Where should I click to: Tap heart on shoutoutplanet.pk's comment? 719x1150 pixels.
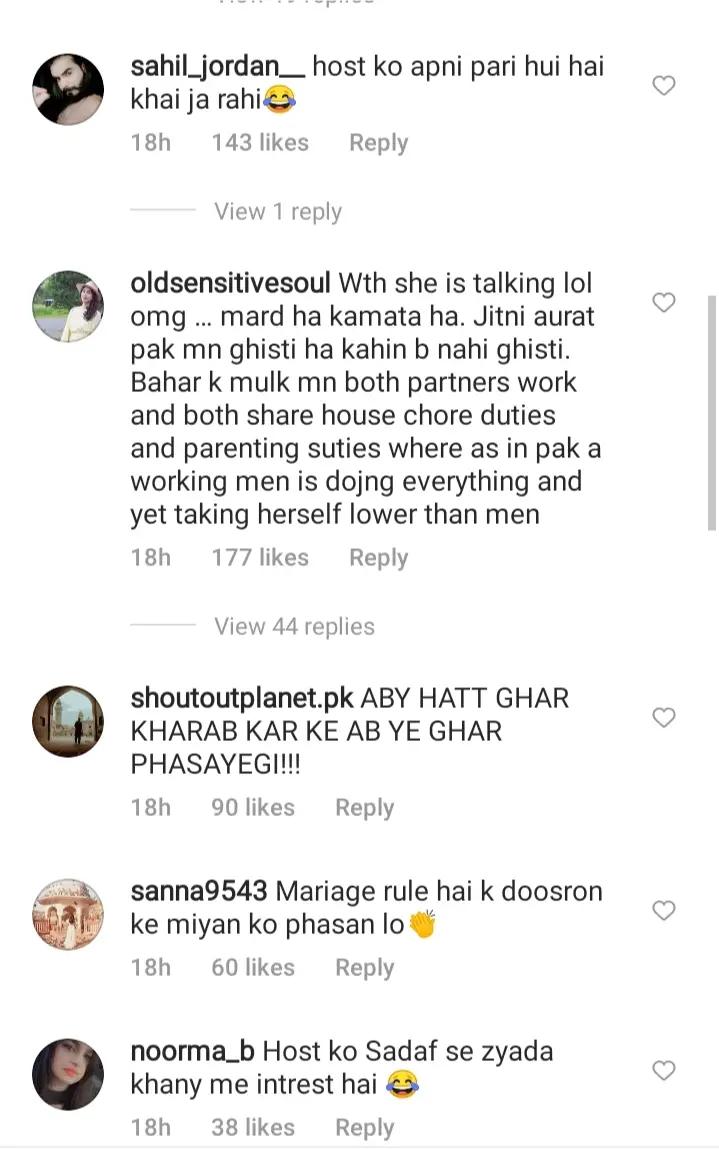[664, 717]
